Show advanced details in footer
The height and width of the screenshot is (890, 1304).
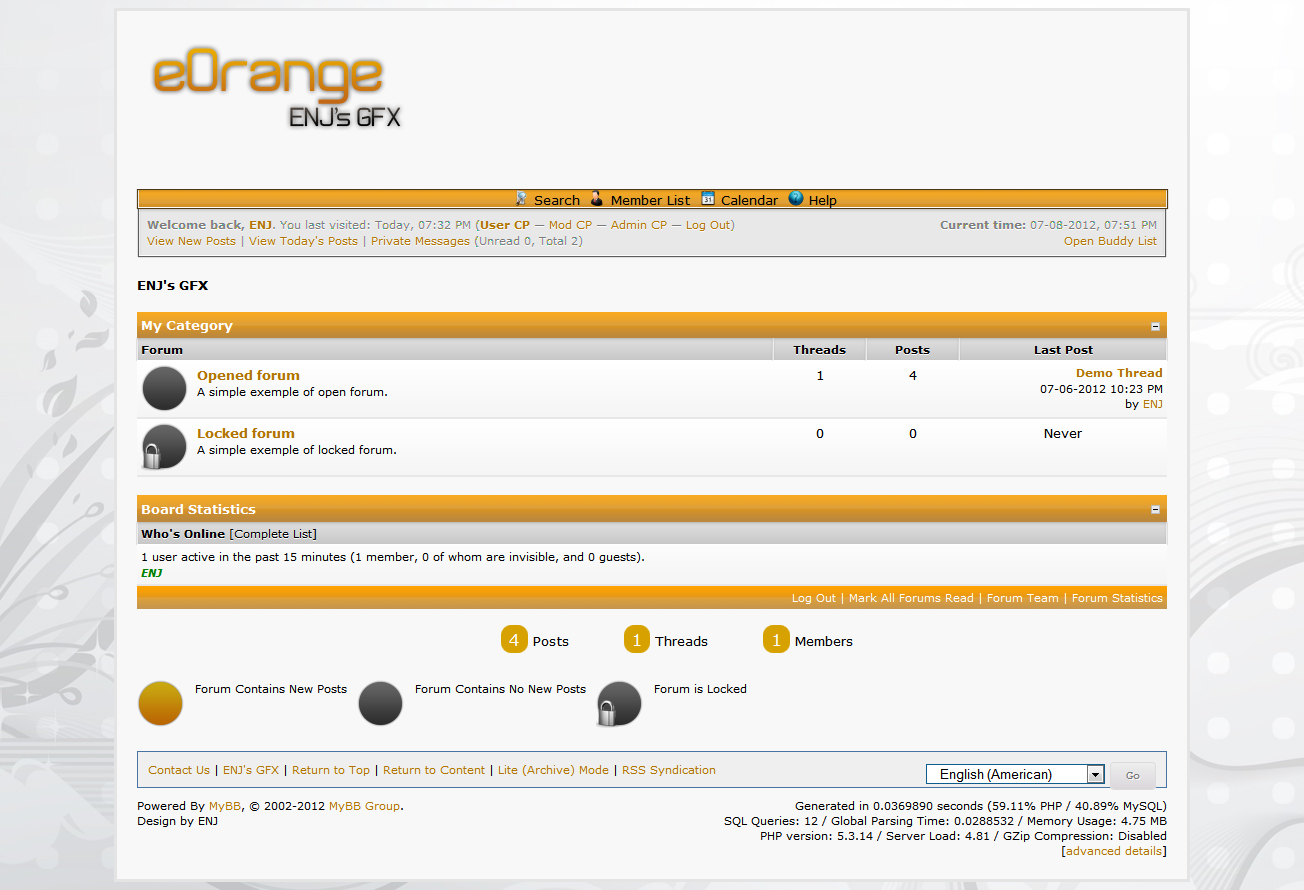pyautogui.click(x=1114, y=851)
